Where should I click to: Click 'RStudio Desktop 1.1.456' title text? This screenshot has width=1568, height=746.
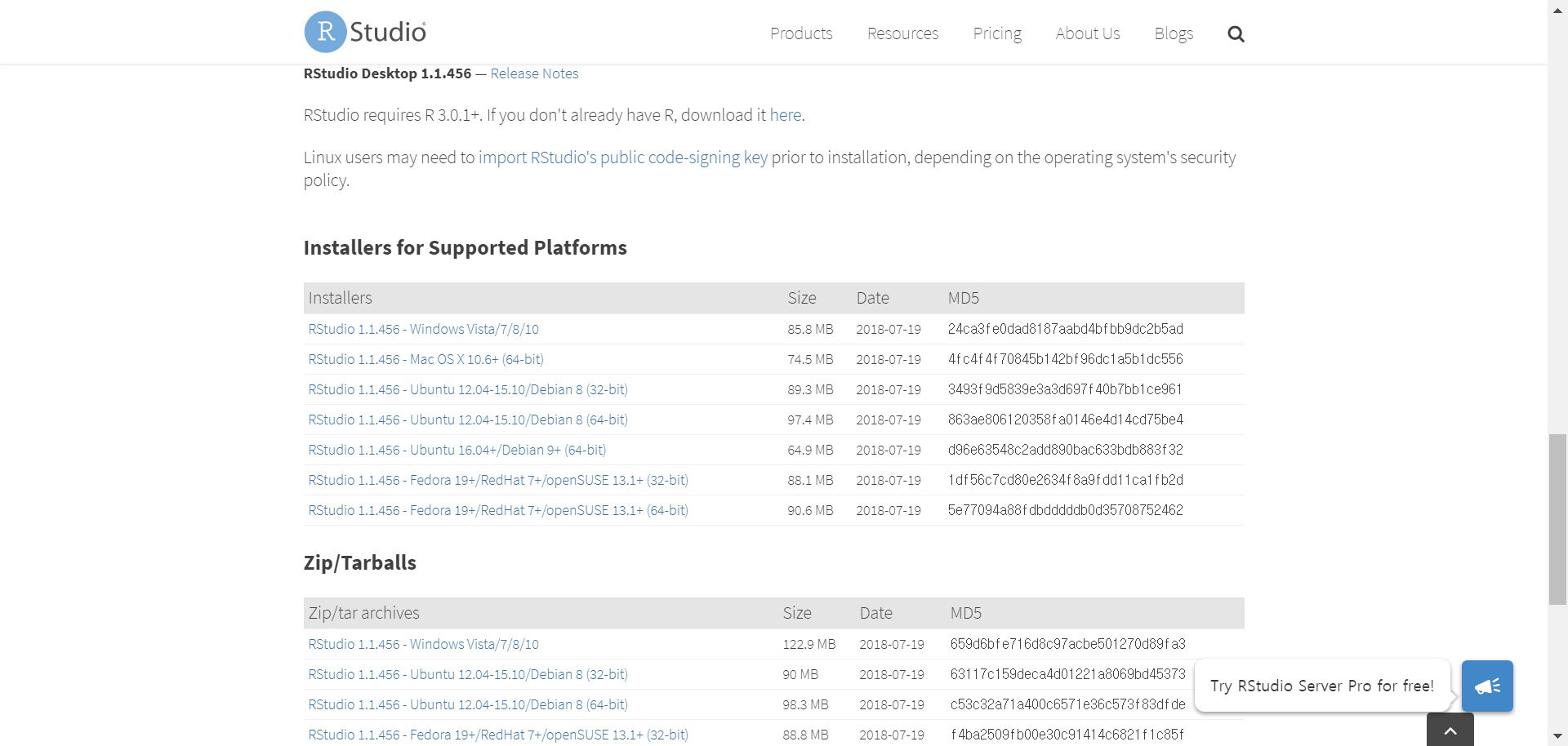tap(387, 73)
